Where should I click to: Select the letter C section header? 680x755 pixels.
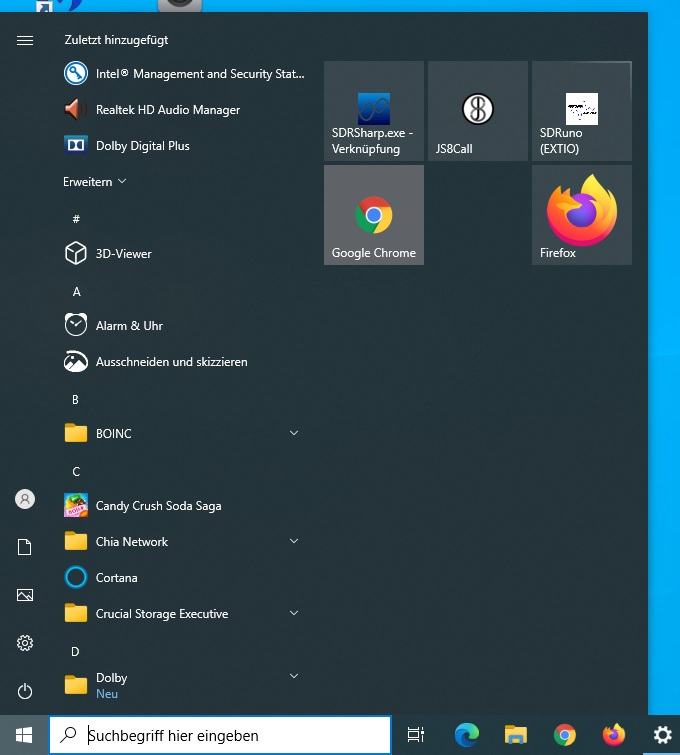[x=76, y=471]
